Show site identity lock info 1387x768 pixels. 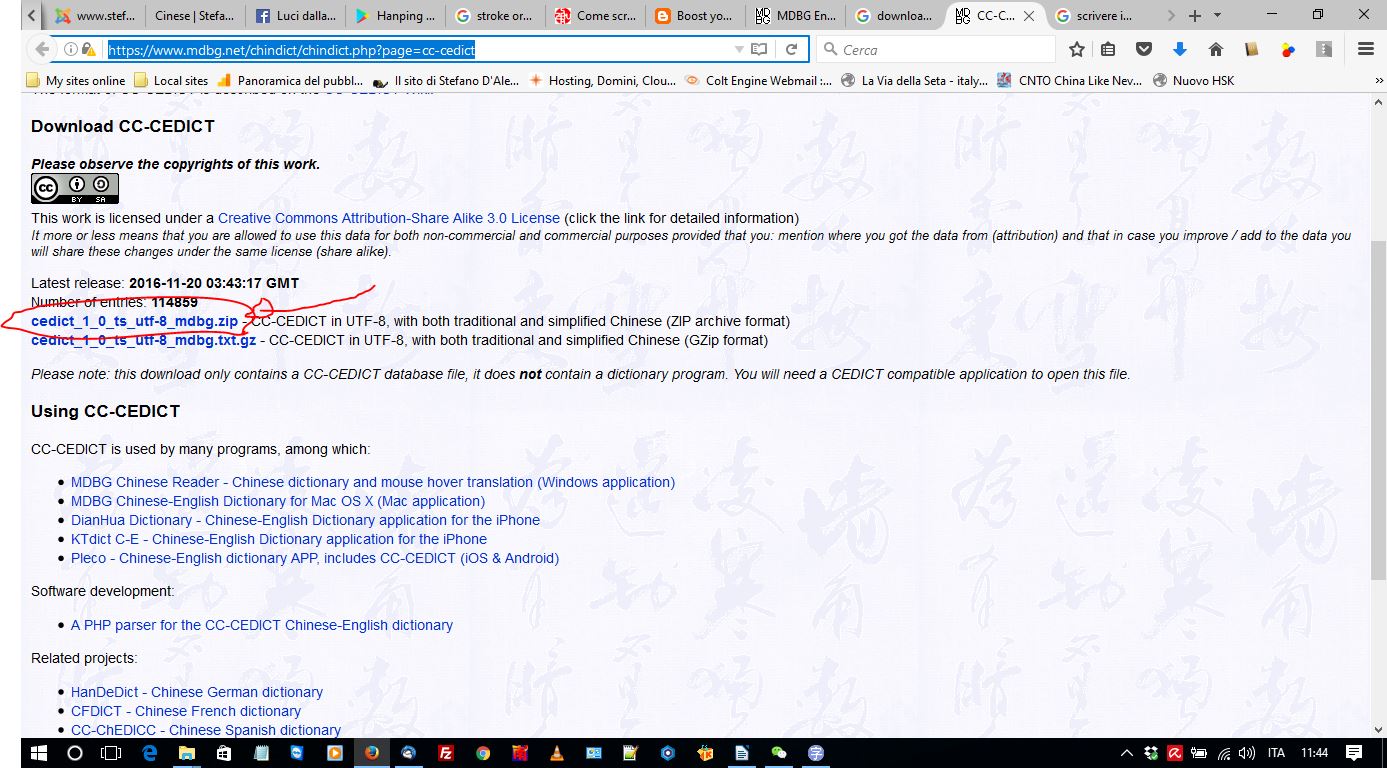pyautogui.click(x=88, y=49)
